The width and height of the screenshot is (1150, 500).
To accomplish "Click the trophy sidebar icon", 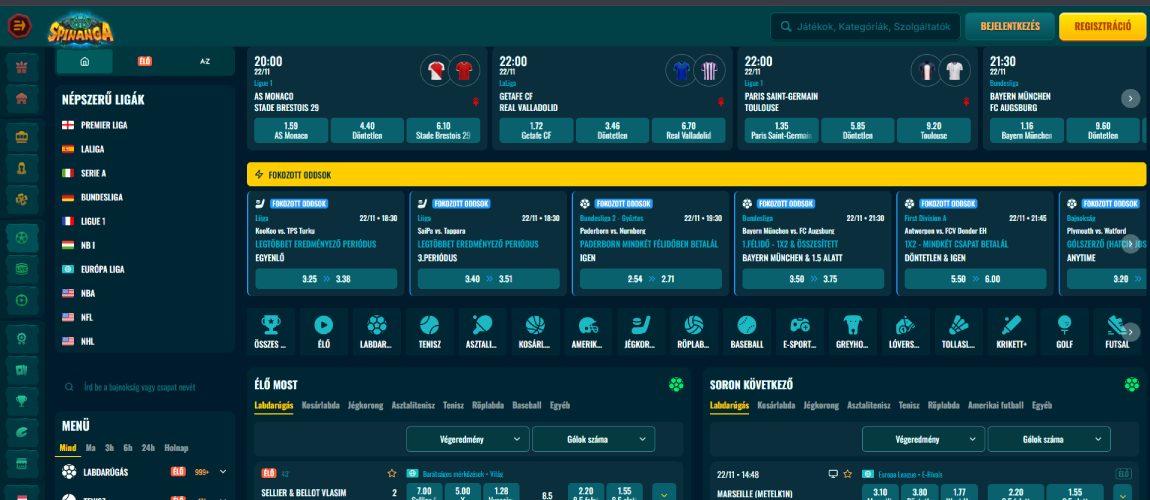I will coord(22,401).
